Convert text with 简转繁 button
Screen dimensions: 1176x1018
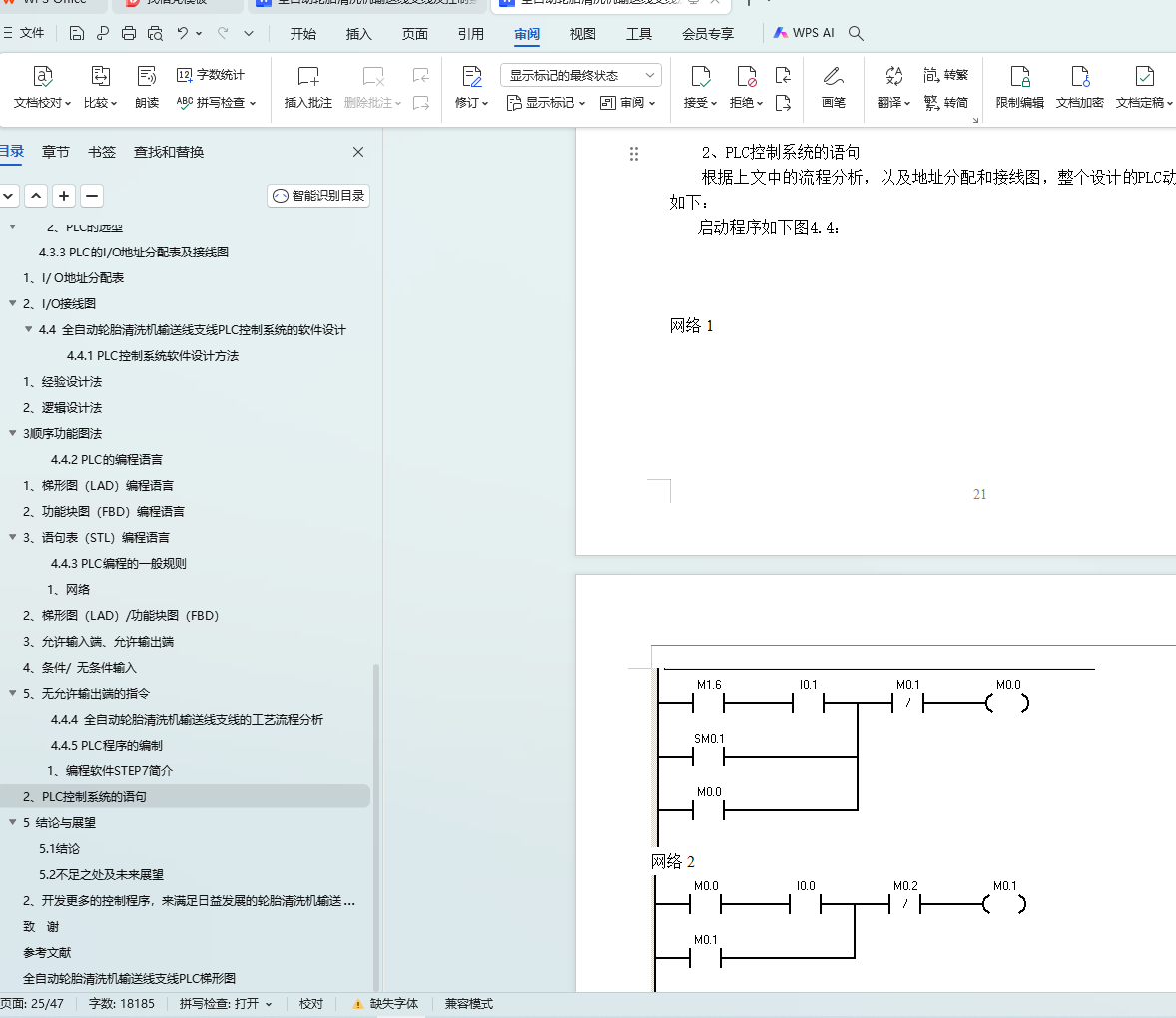point(945,74)
